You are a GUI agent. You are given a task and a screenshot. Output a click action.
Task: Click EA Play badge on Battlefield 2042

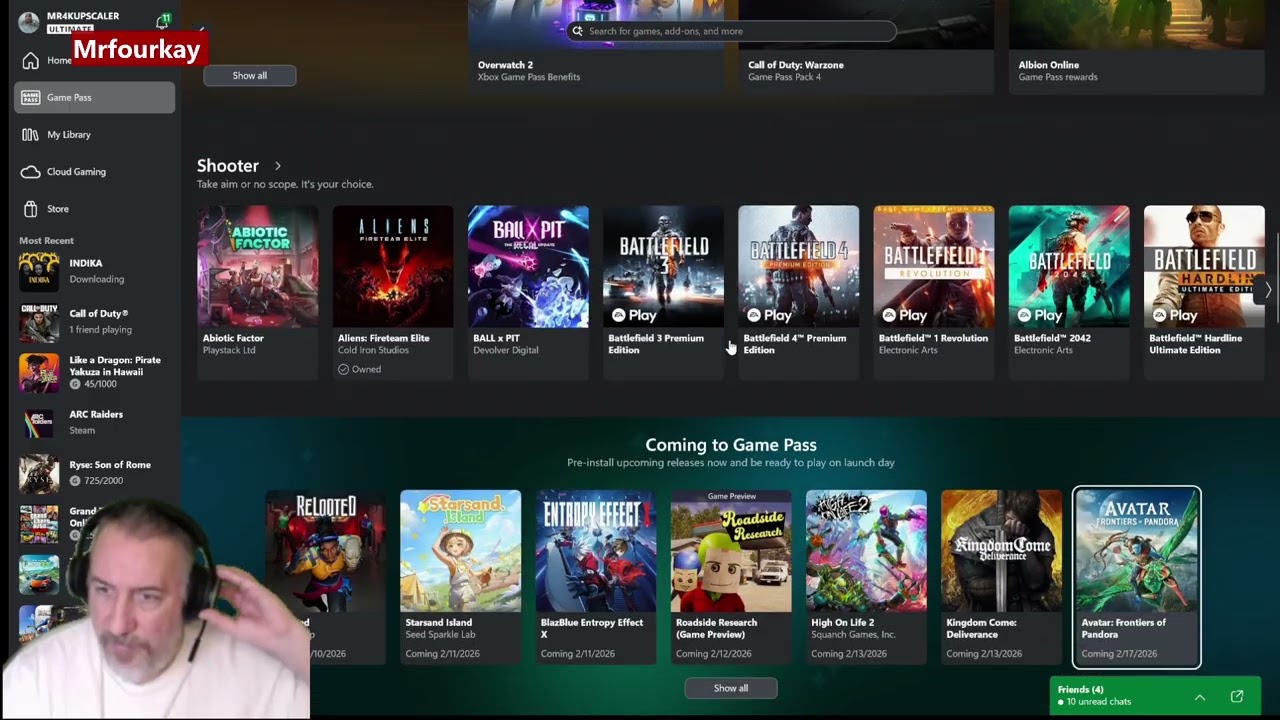coord(1039,315)
